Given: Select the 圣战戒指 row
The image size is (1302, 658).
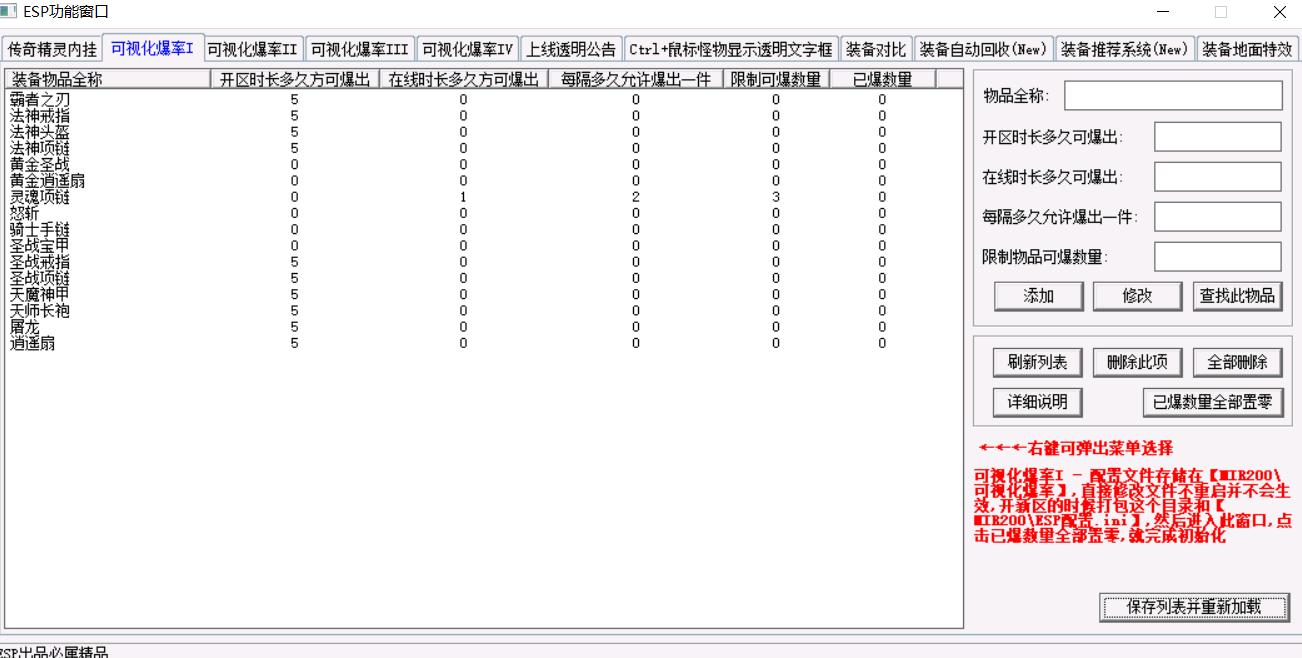Looking at the screenshot, I should click(x=484, y=262).
